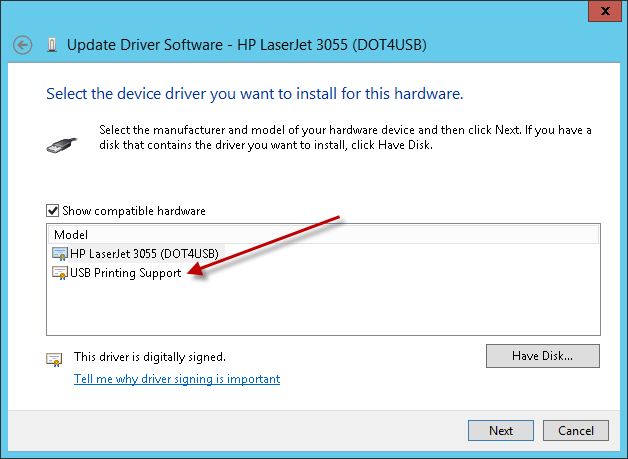Click the USB Printing Support driver icon
Viewport: 628px width, 459px height.
point(60,272)
